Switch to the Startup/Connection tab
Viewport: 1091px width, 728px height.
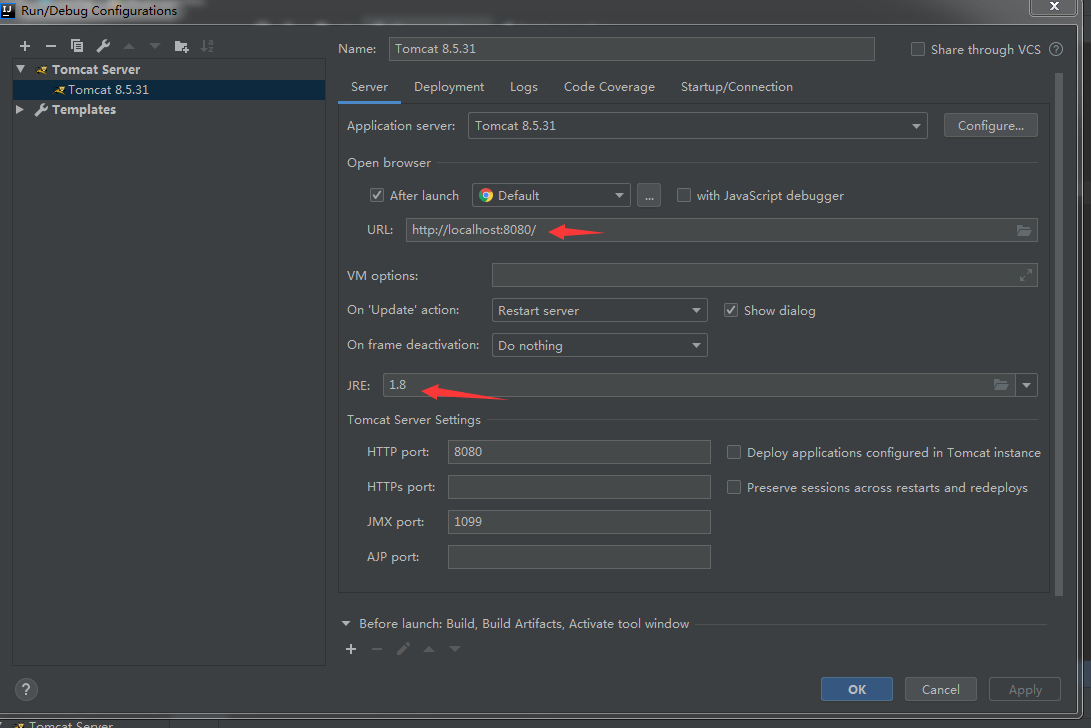tap(736, 87)
